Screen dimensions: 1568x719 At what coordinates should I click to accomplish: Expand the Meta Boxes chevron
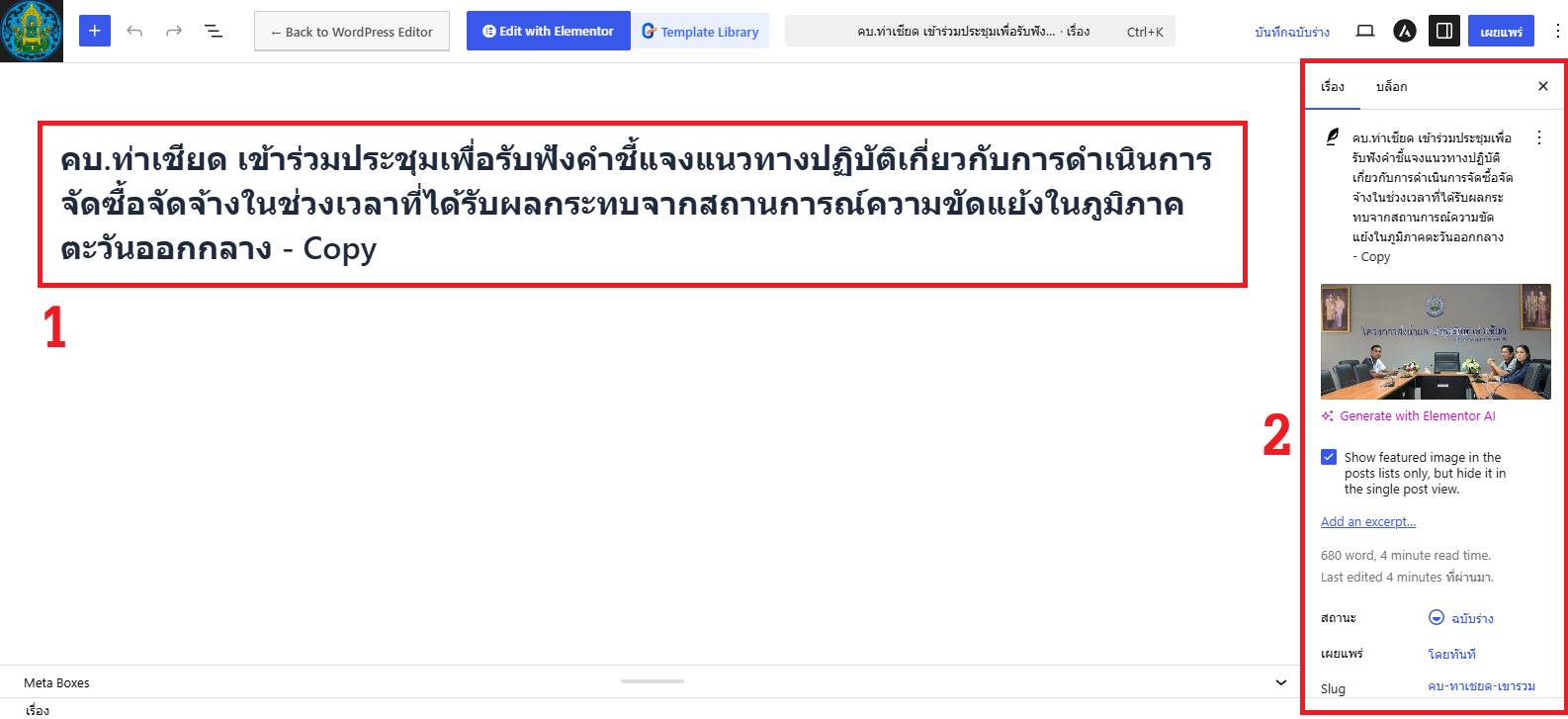1281,682
